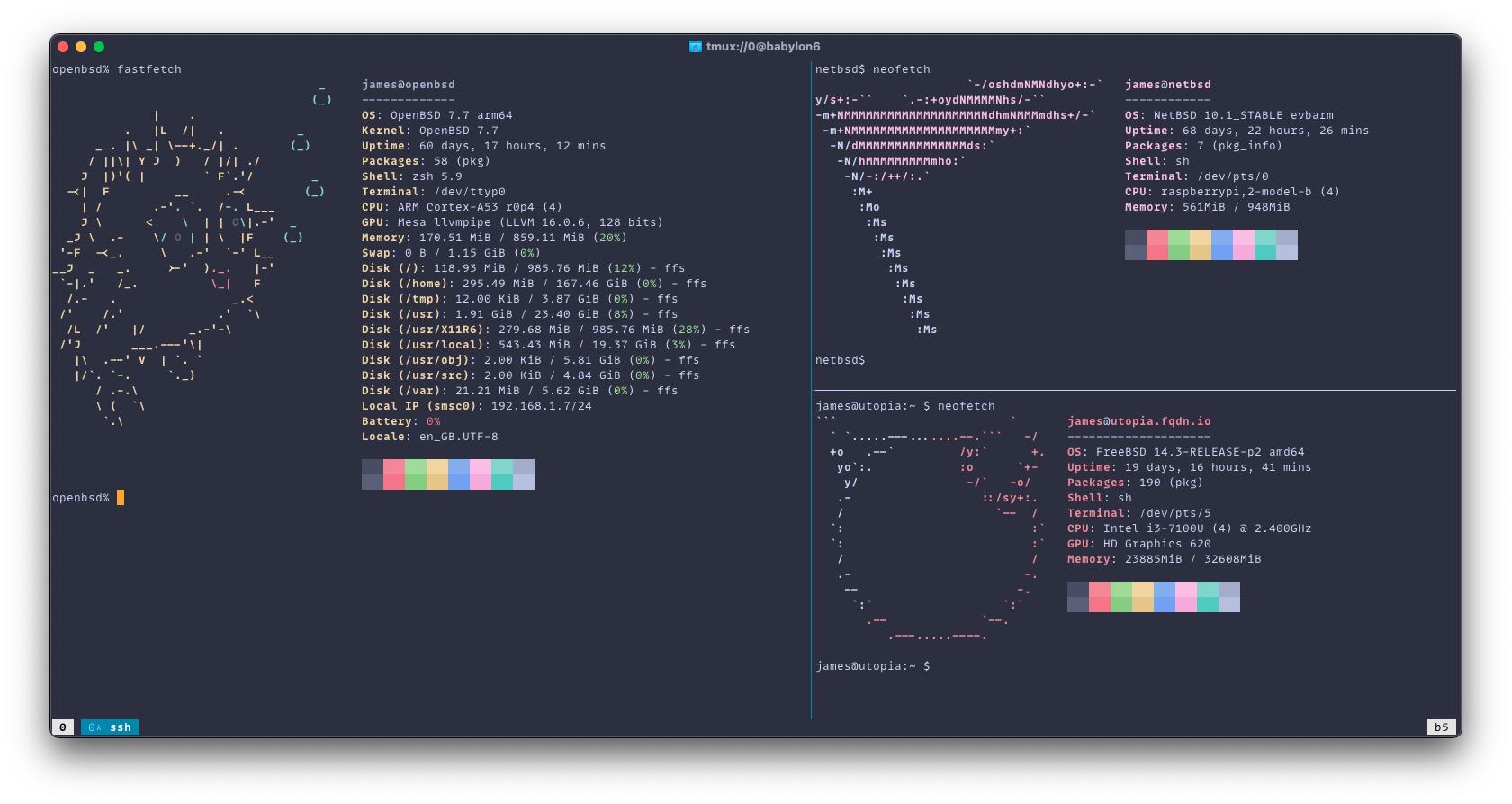The width and height of the screenshot is (1512, 804).
Task: Click the 'james@openbsd' header text
Action: point(409,85)
